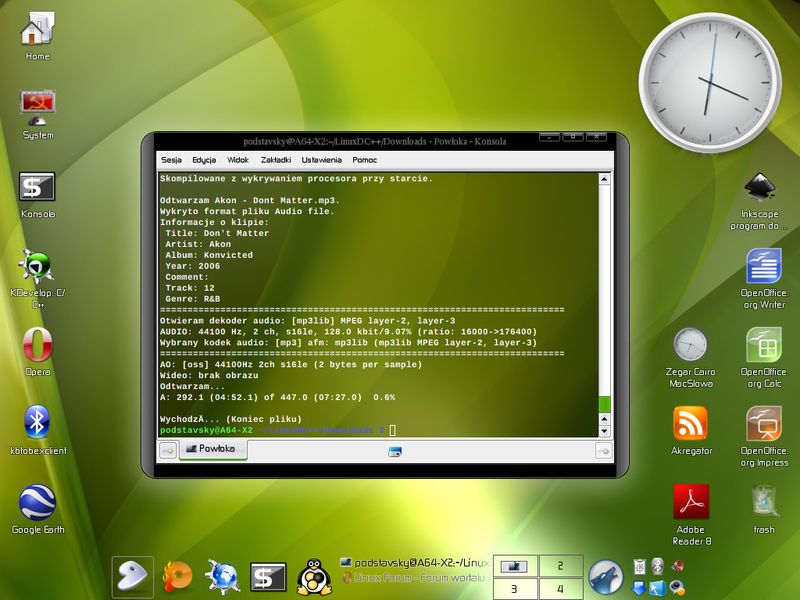Switch to virtual desktop 3 in pager
Screen dimensions: 800x600
point(515,589)
